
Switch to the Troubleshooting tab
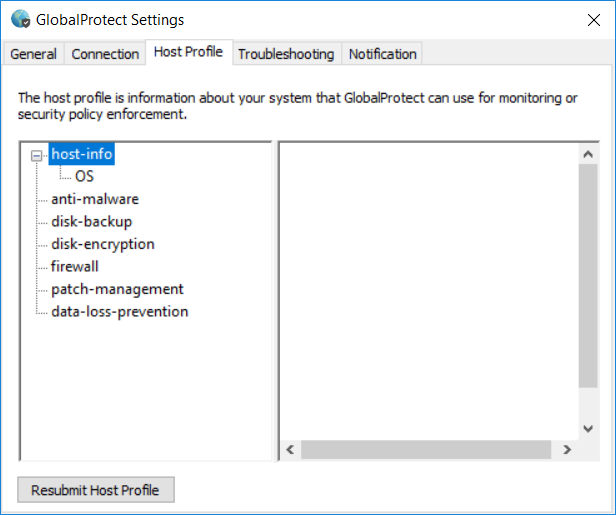click(286, 54)
